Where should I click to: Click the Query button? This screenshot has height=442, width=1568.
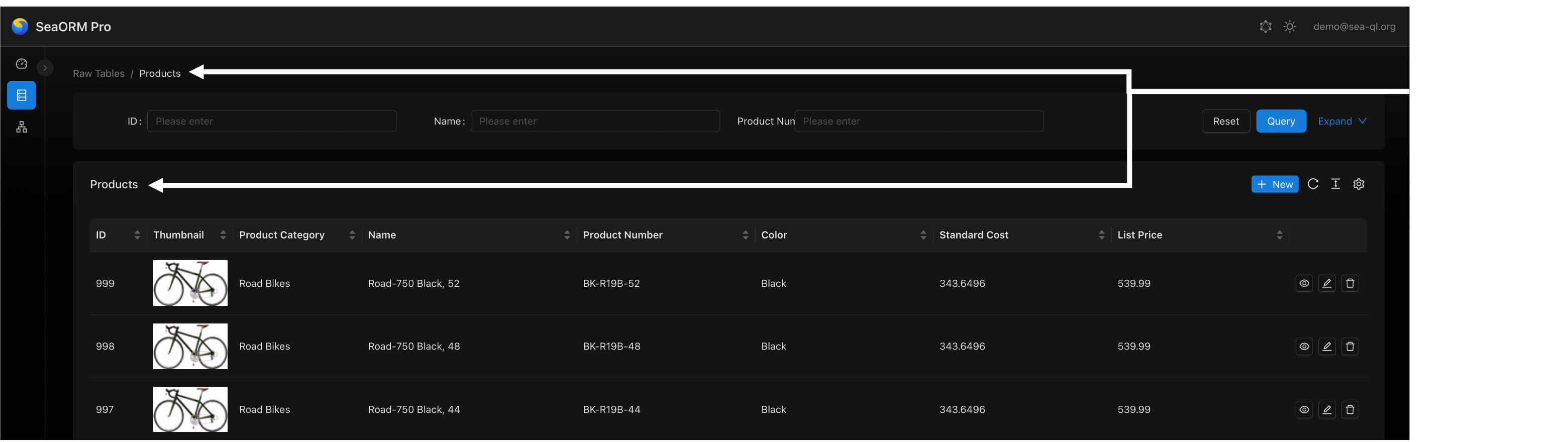coord(1281,121)
